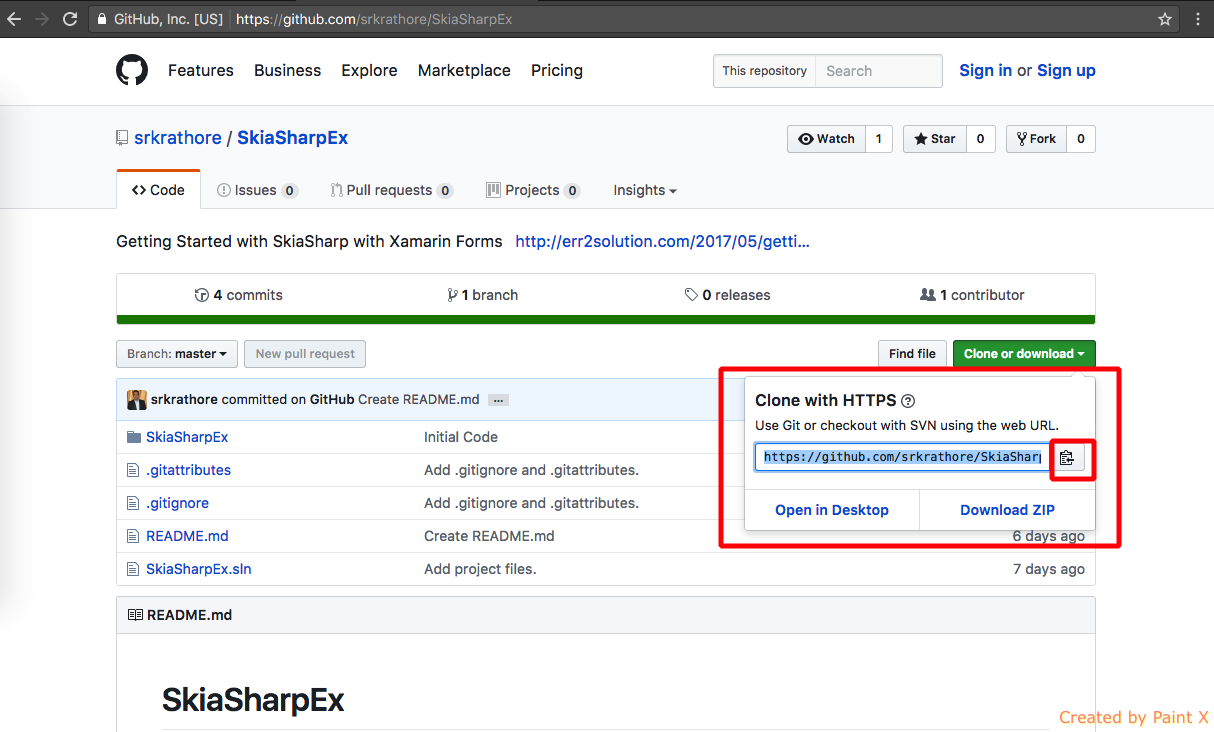The image size is (1214, 732).
Task: Open the Branch: master dropdown
Action: click(x=177, y=354)
